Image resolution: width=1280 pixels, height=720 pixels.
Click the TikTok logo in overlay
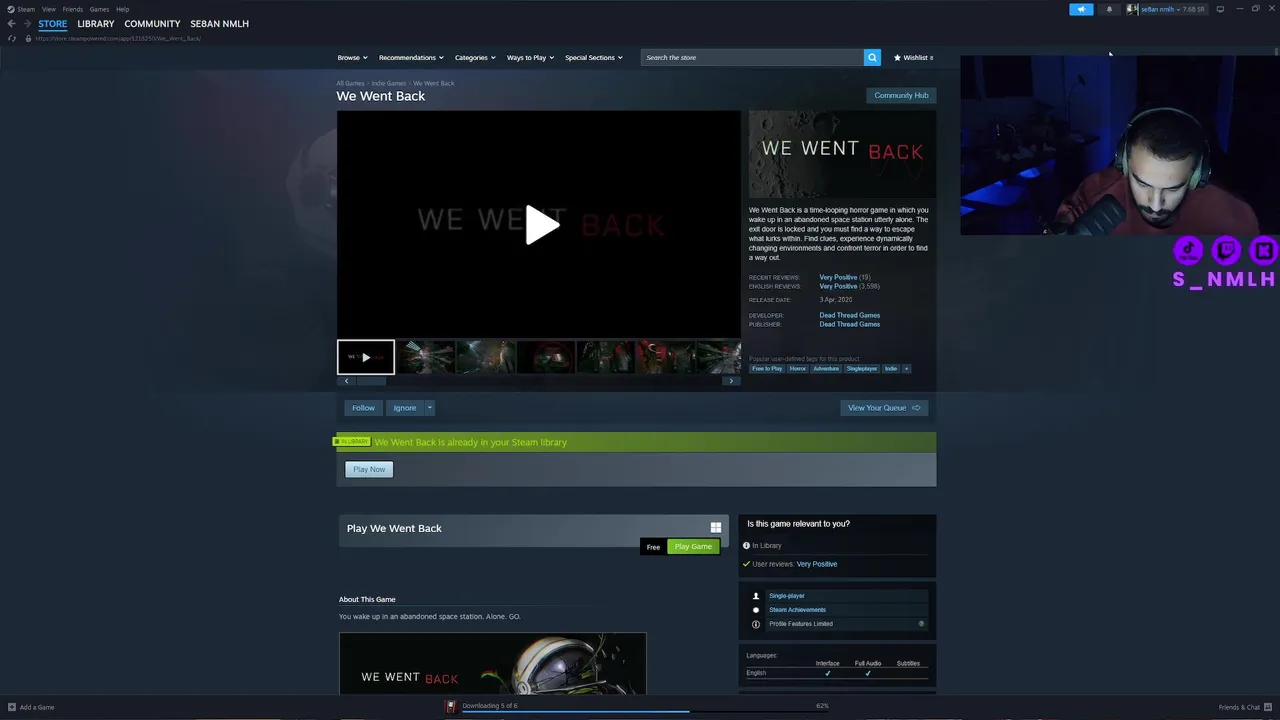point(1188,250)
